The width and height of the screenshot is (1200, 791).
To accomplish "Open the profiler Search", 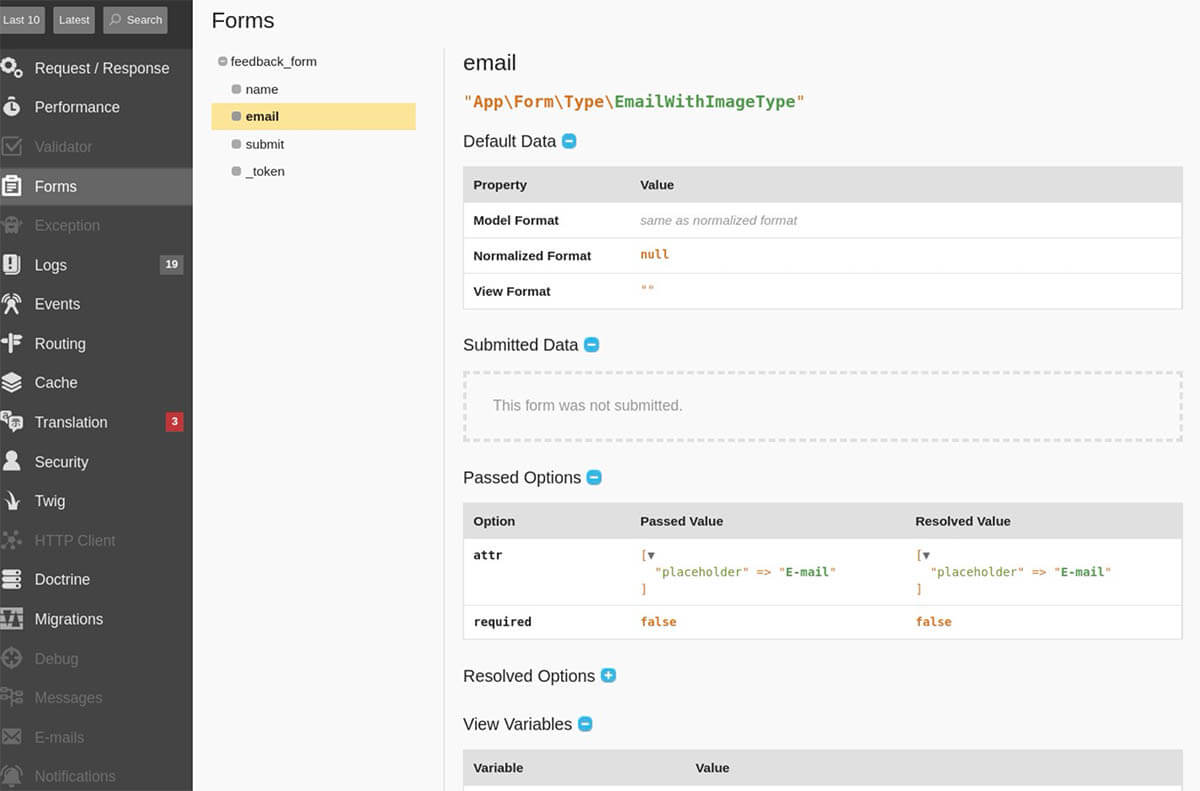I will (134, 19).
